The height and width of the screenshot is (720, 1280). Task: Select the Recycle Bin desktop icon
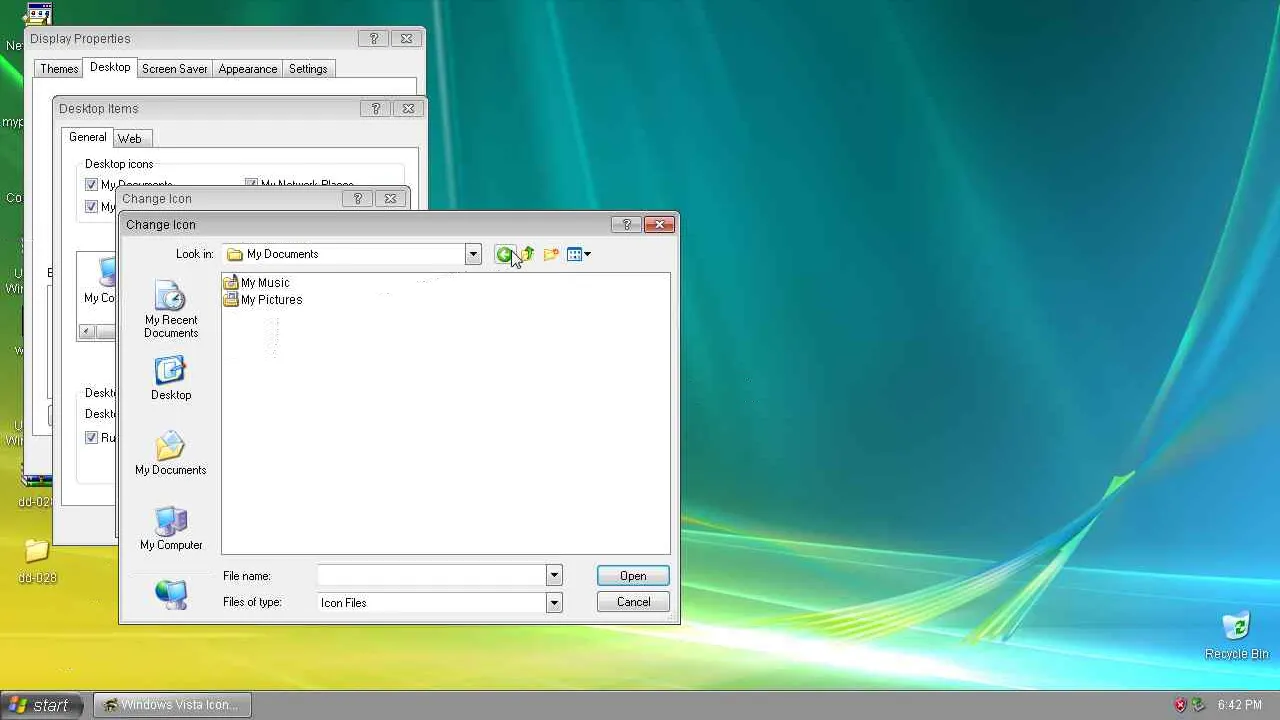point(1237,636)
